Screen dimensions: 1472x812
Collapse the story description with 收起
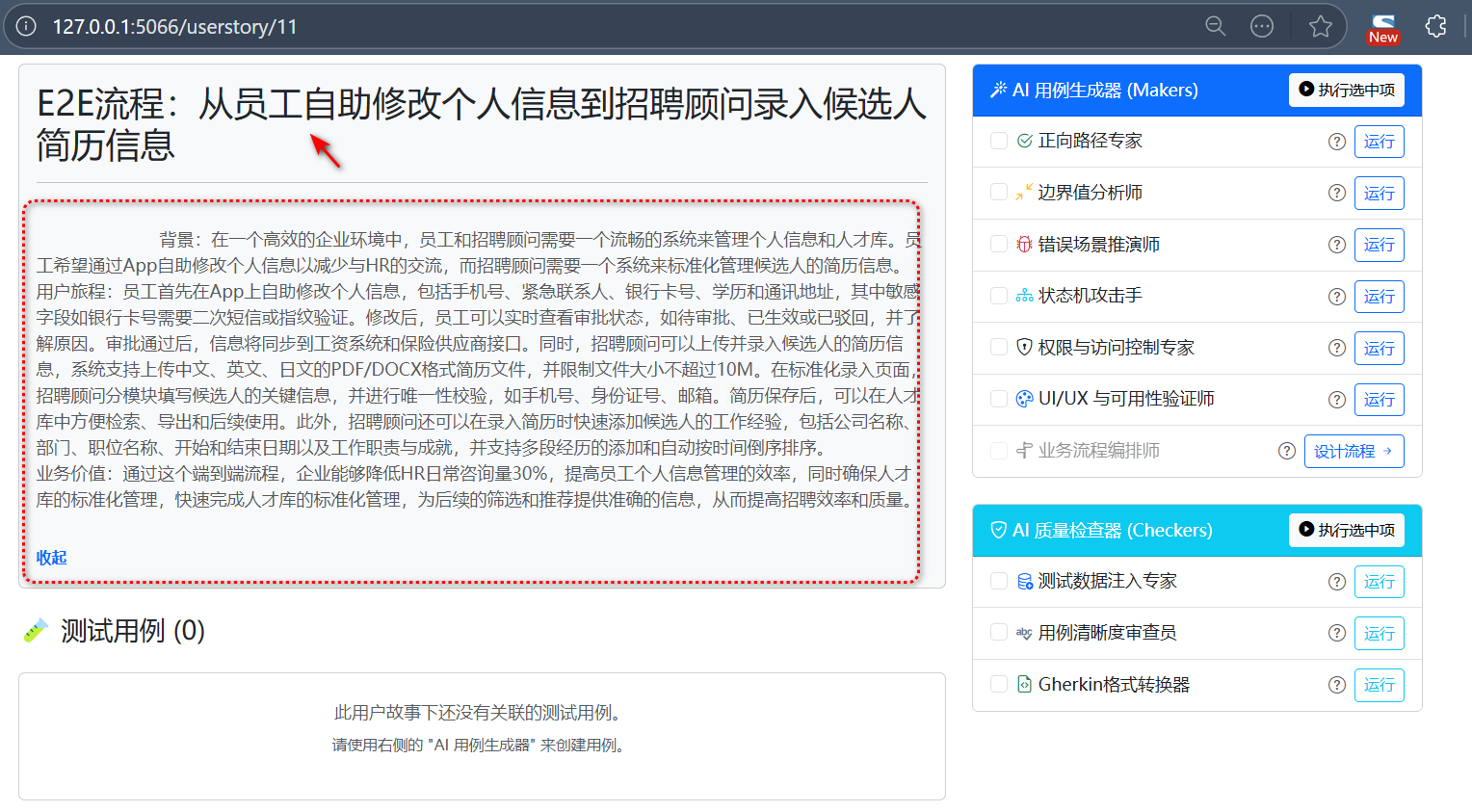[51, 558]
